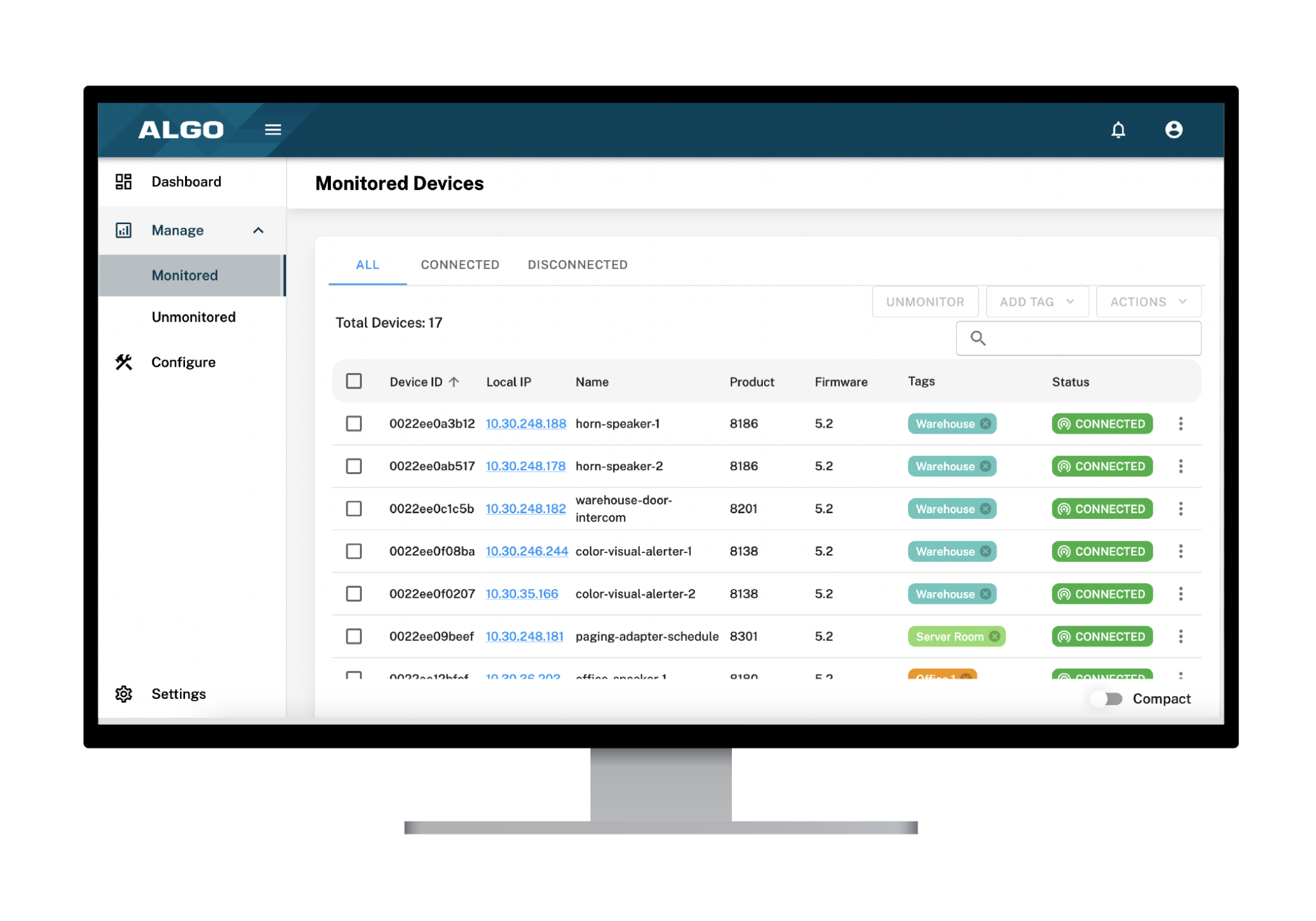Open the ADD TAG dropdown
Viewport: 1316px width, 921px height.
pos(1036,301)
